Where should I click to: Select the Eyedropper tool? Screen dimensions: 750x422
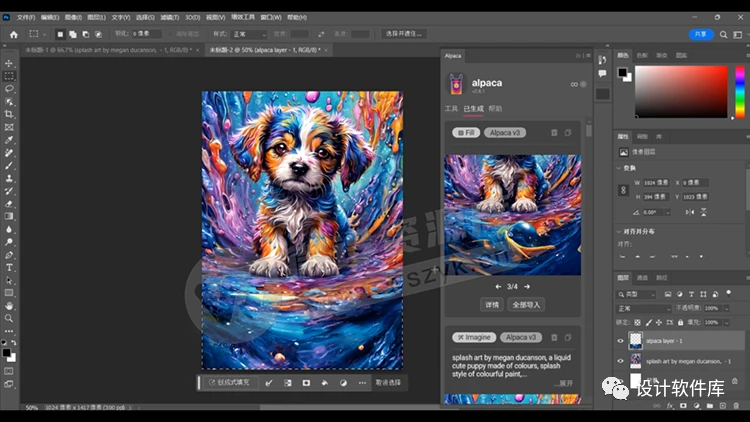pyautogui.click(x=9, y=140)
